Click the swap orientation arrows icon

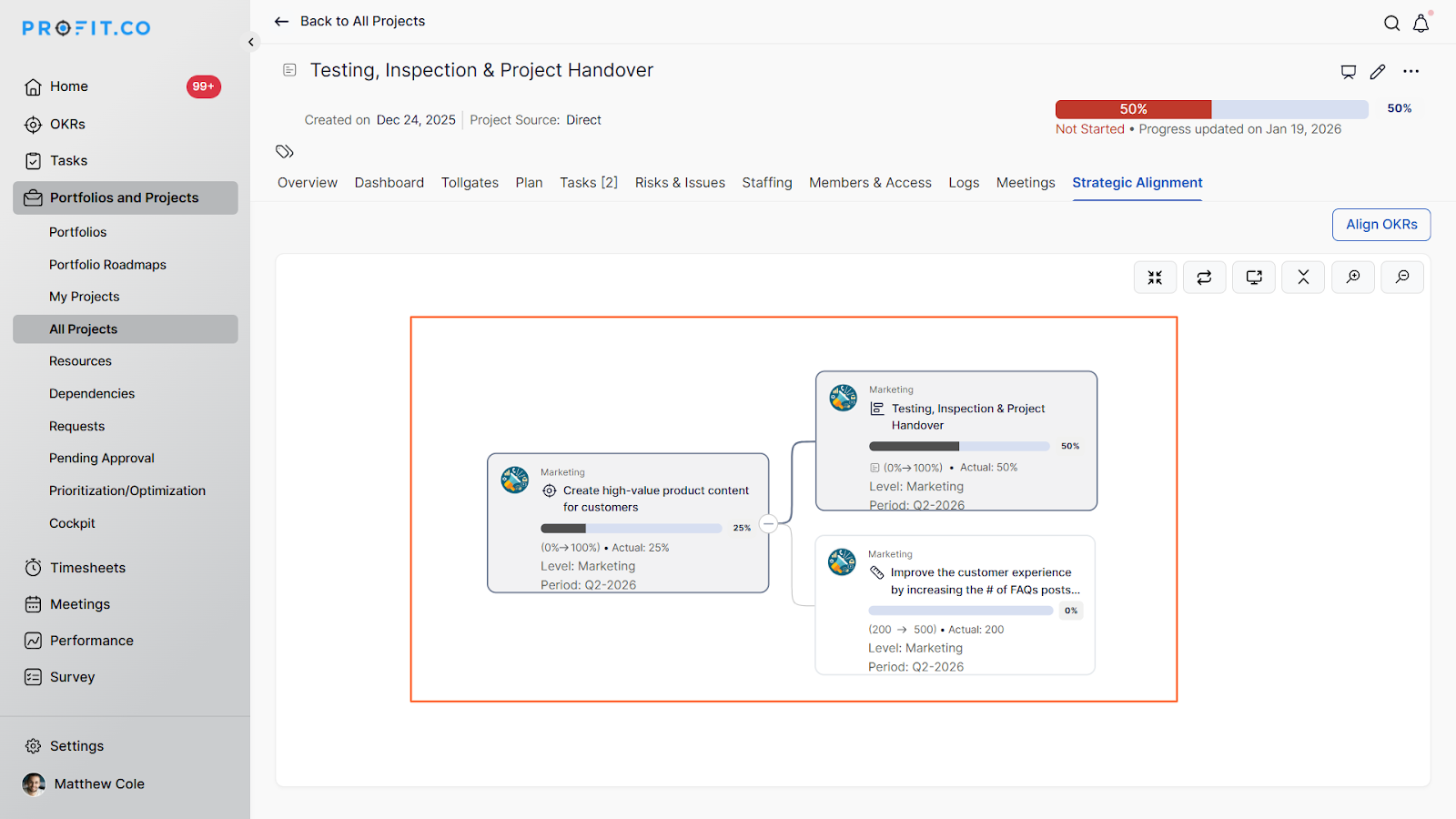tap(1204, 278)
